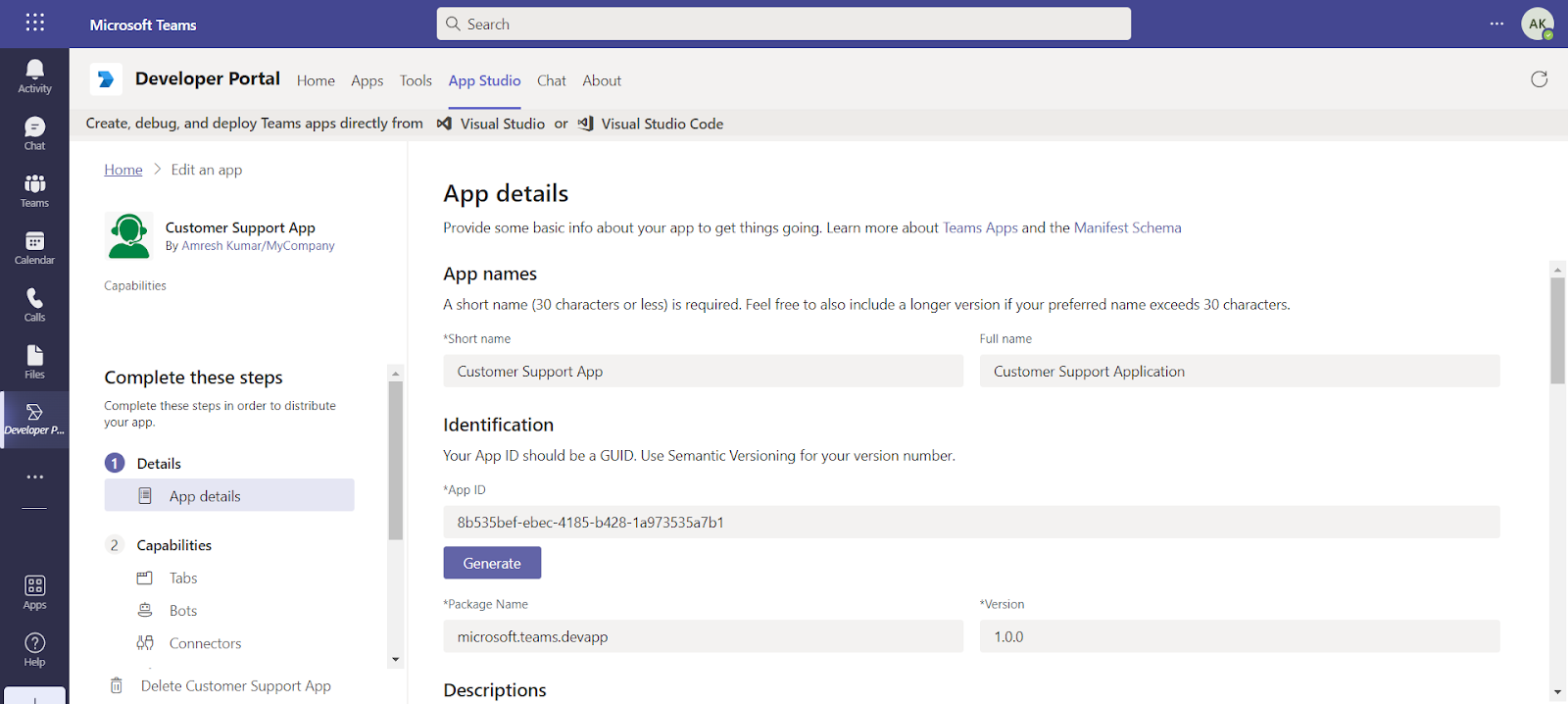Click the App ID field
Image resolution: width=1568 pixels, height=704 pixels.
point(971,522)
